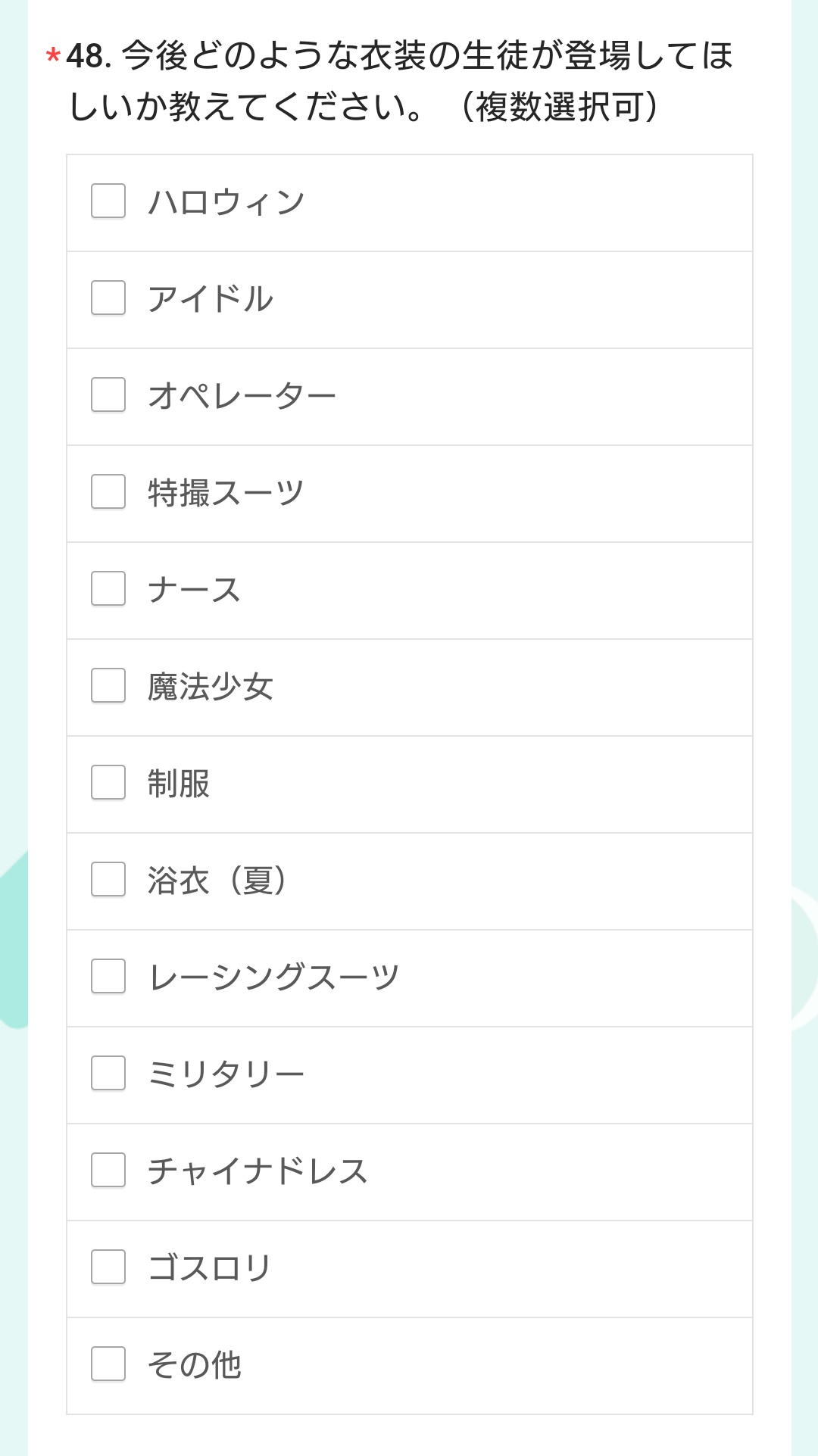
Task: Click the 魔法少女 option label
Action: (210, 687)
